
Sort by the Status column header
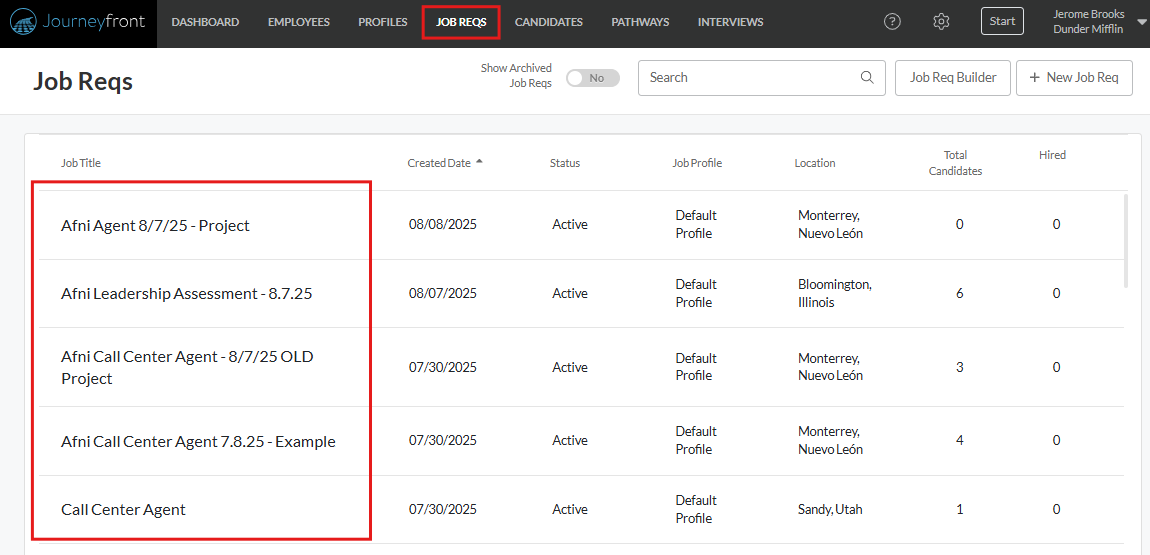(x=565, y=163)
